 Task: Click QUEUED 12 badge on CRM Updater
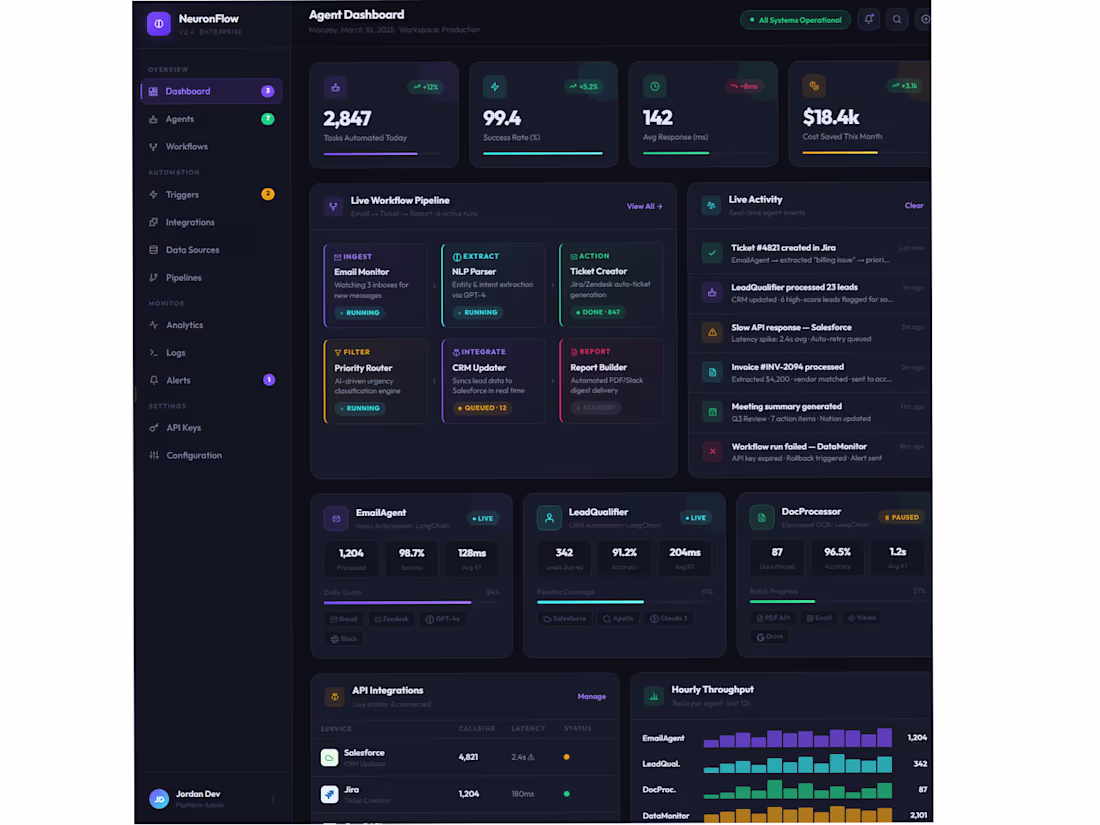(481, 408)
